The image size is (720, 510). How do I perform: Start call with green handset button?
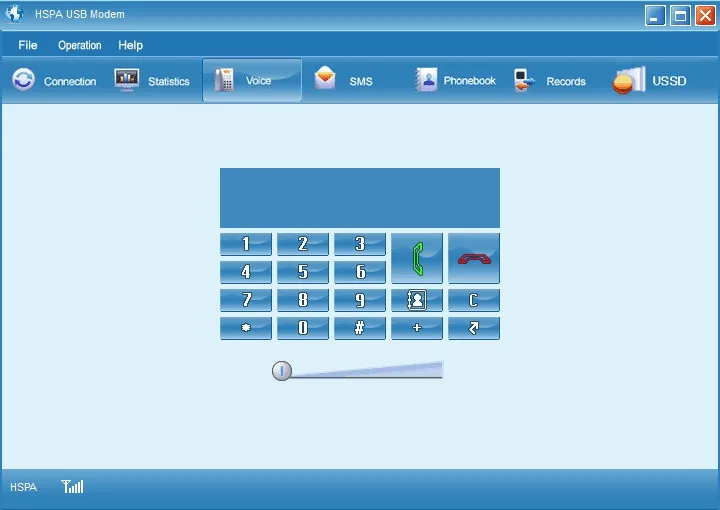click(x=416, y=258)
